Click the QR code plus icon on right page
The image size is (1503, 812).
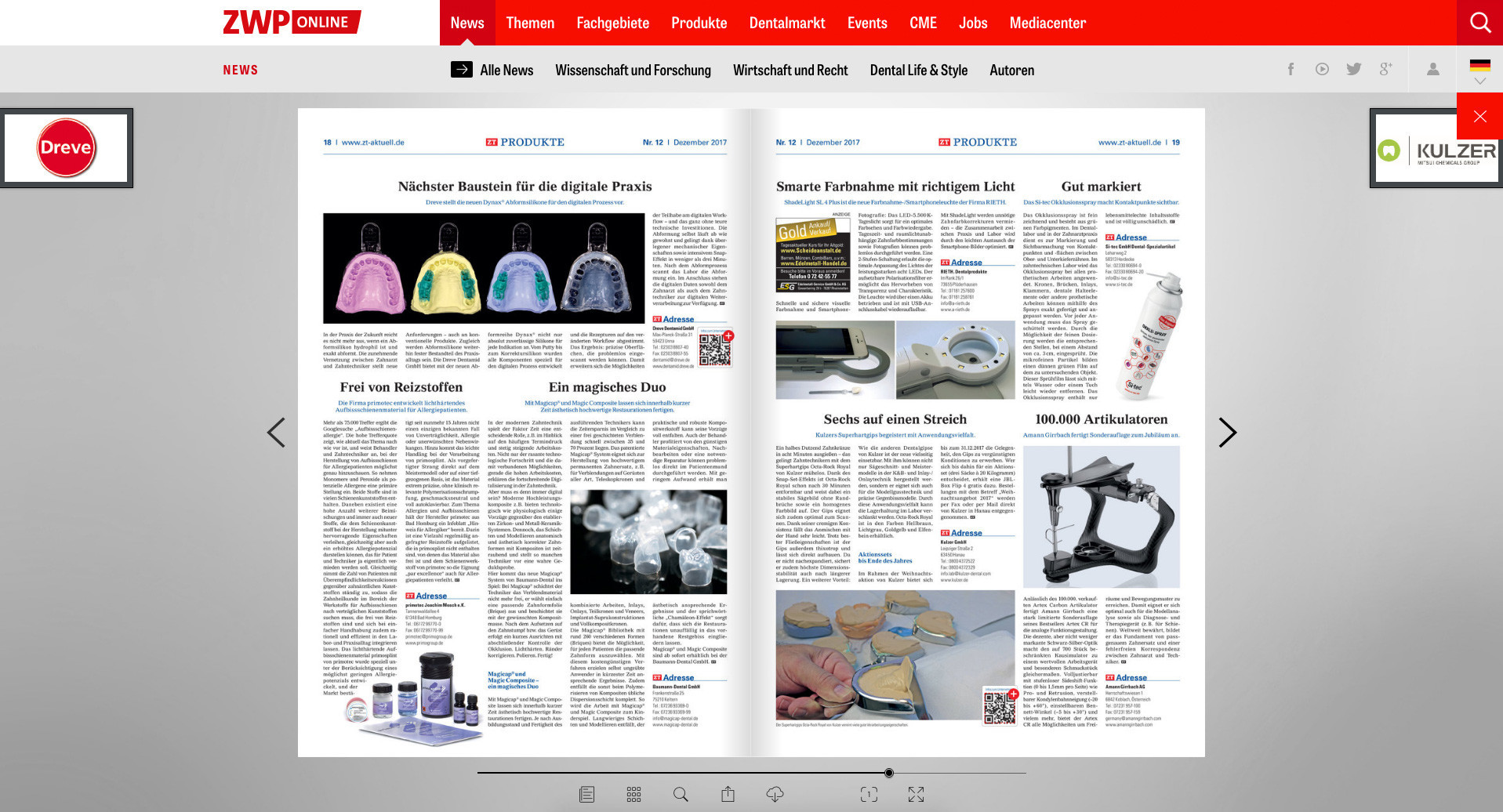[x=1013, y=694]
